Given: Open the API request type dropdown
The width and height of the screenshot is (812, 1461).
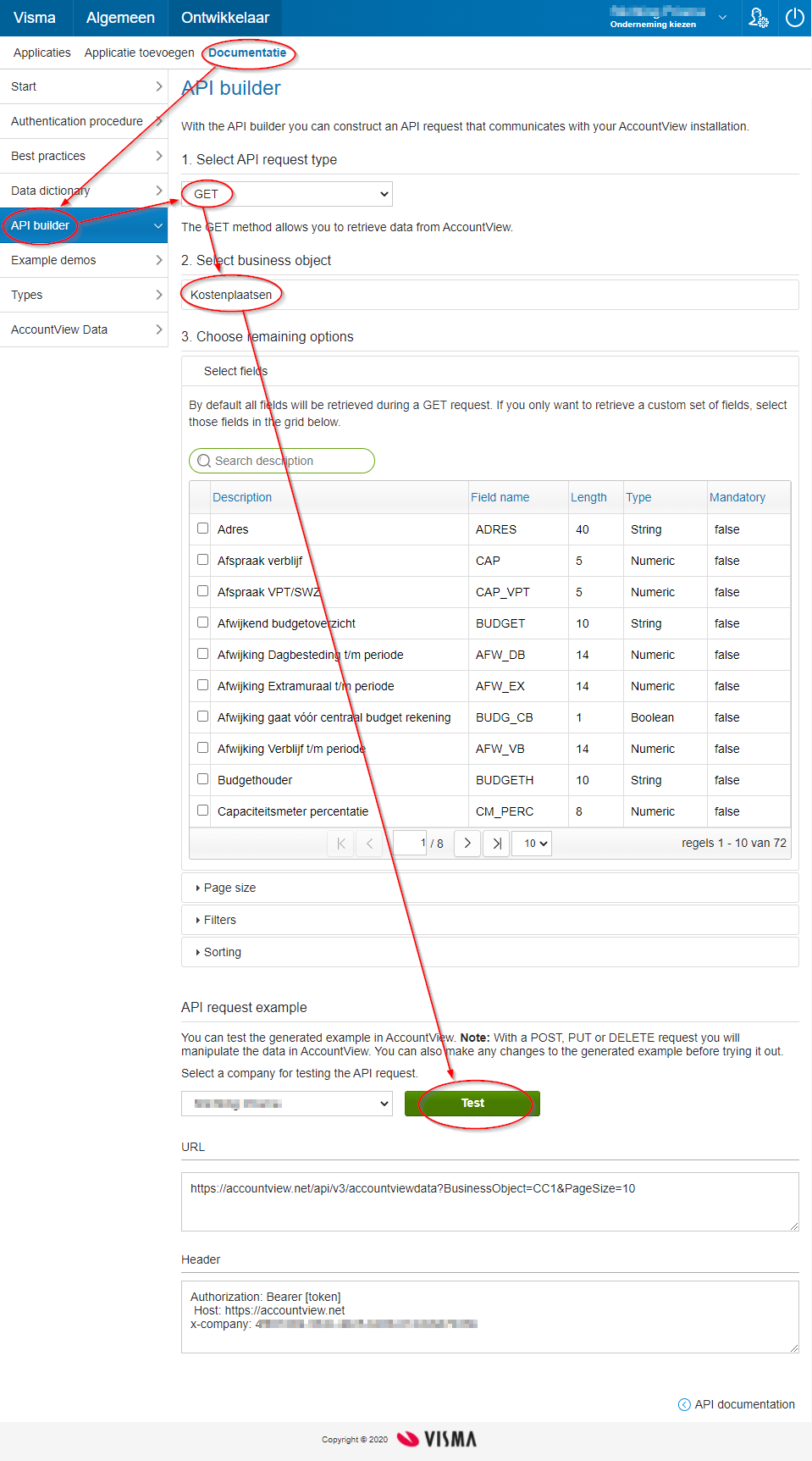Looking at the screenshot, I should point(287,194).
